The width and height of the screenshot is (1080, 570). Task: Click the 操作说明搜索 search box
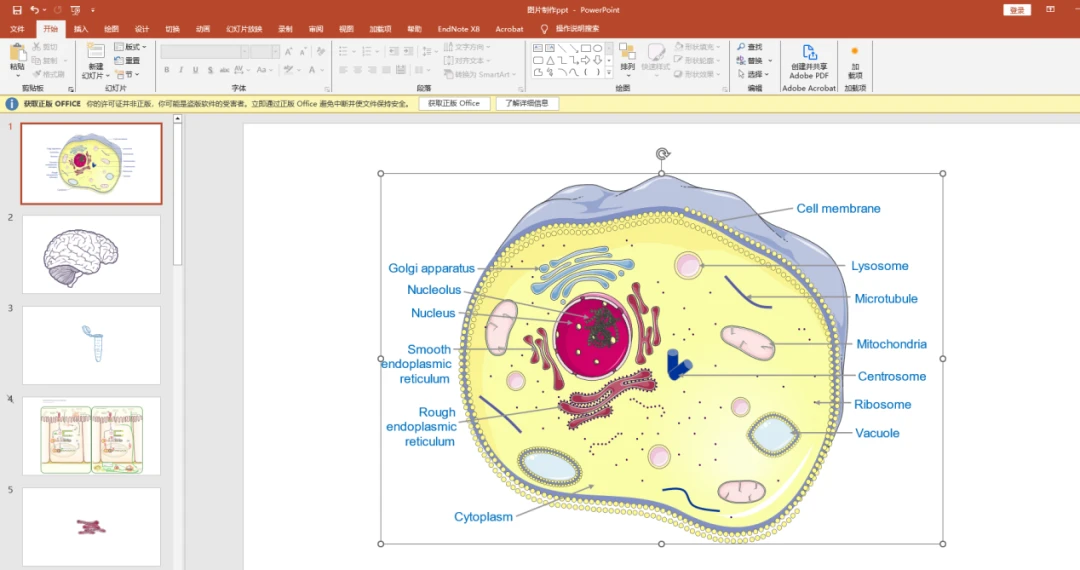pos(577,29)
